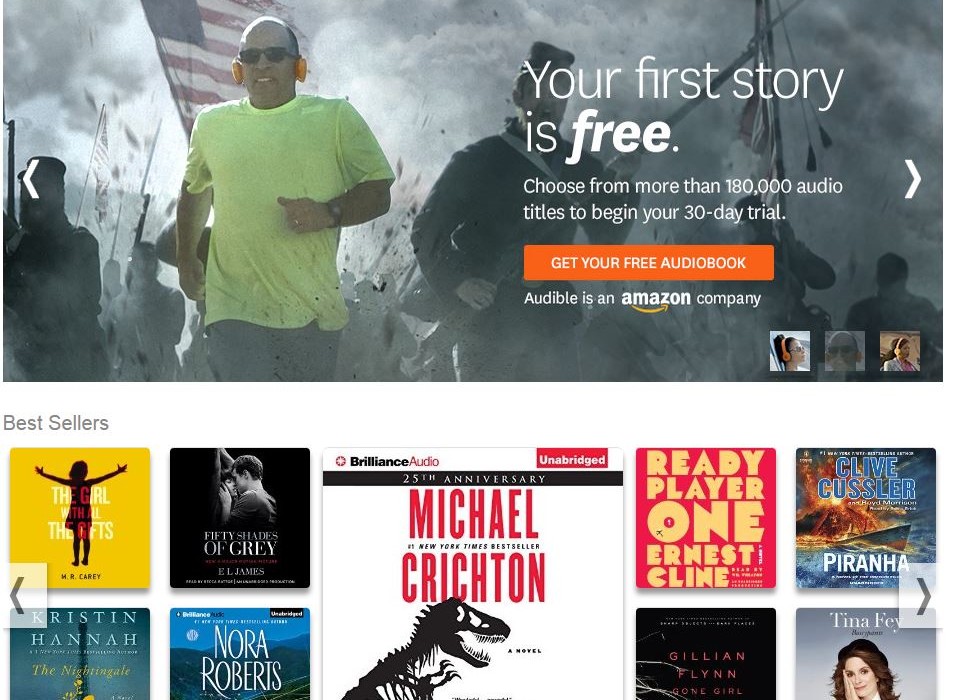Click the Amazon logo in banner
957x700 pixels.
click(655, 300)
